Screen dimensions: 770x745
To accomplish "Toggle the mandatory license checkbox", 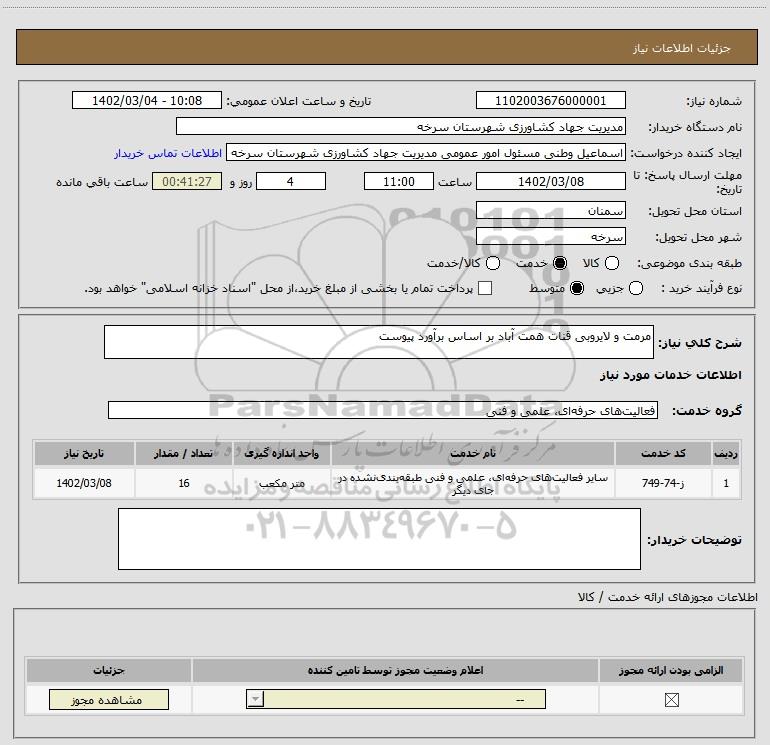I will click(x=671, y=700).
